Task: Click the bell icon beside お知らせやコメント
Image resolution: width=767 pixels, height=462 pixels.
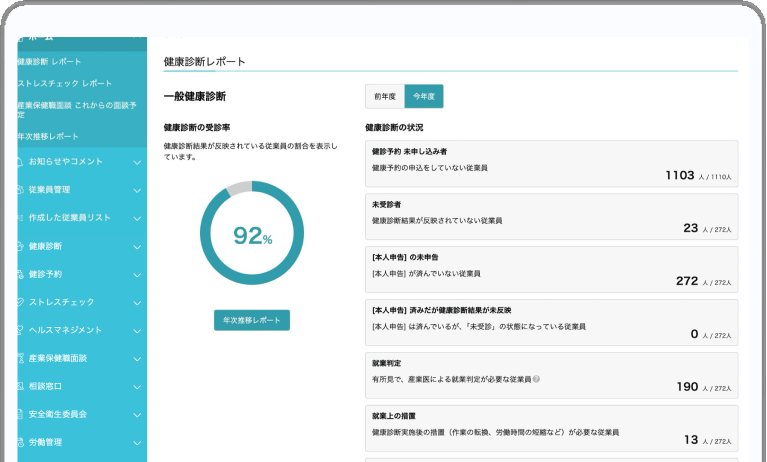Action: (20, 161)
